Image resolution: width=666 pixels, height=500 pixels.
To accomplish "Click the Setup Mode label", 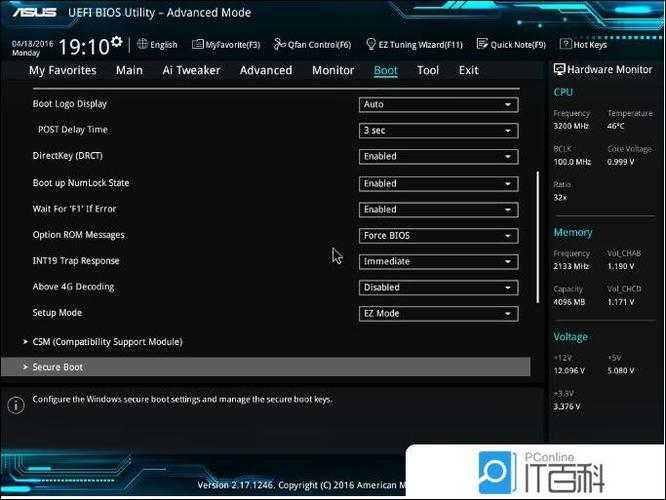I will click(x=57, y=313).
